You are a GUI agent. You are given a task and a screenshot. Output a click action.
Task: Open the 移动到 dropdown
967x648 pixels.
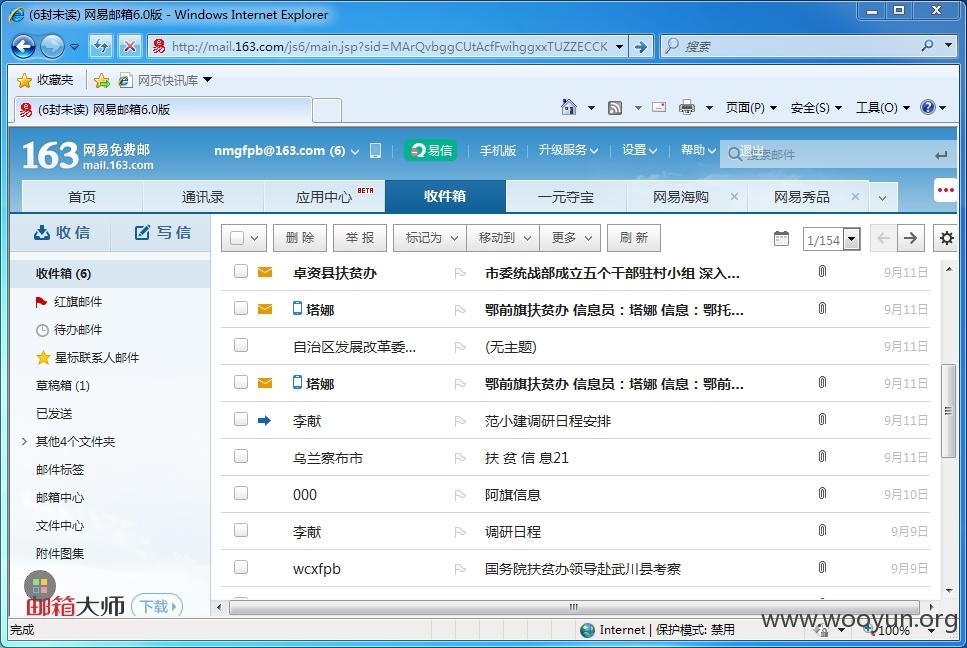click(503, 238)
